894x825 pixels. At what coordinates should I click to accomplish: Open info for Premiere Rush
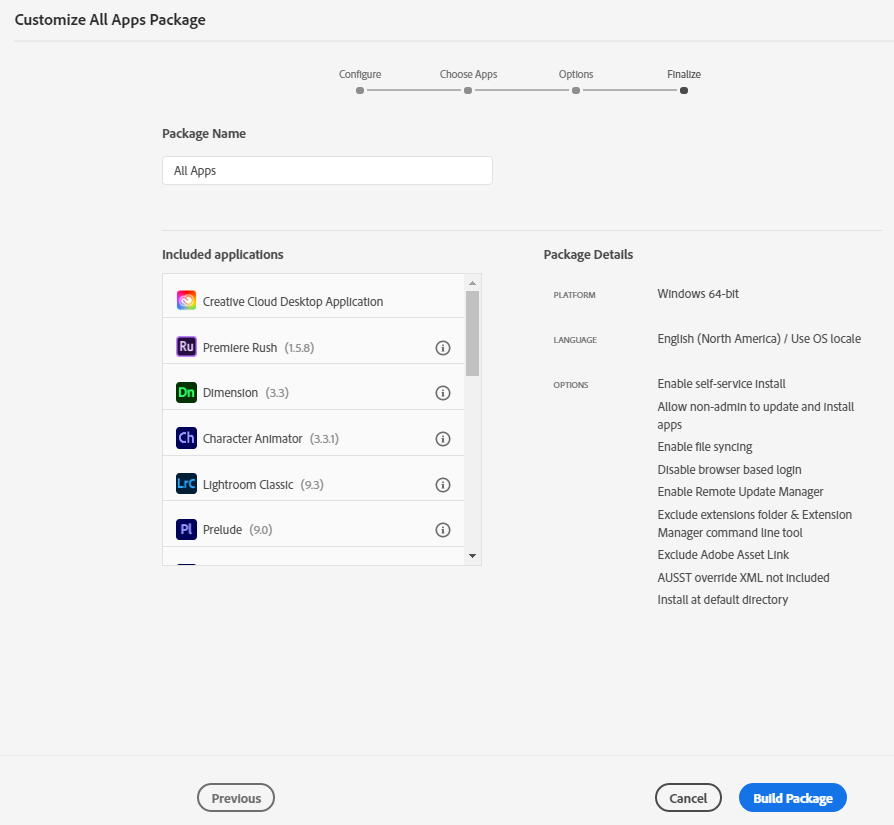tap(443, 345)
